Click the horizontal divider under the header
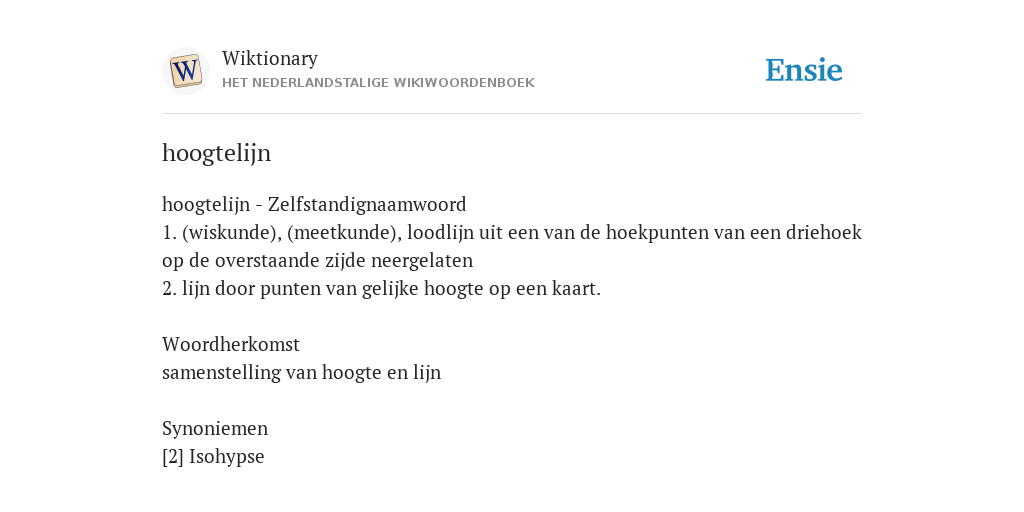Screen dimensions: 1024x512 (x=512, y=114)
